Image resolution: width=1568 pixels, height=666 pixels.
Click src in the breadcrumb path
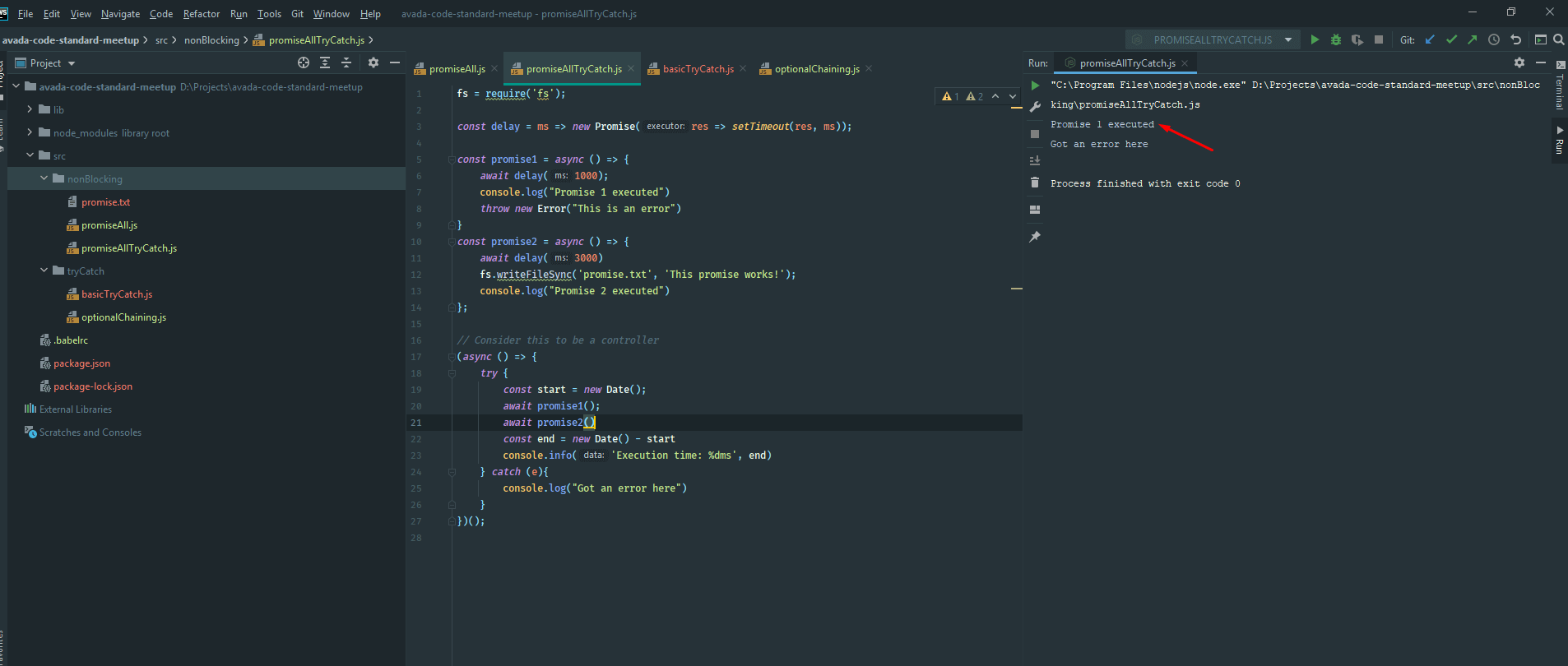[161, 40]
